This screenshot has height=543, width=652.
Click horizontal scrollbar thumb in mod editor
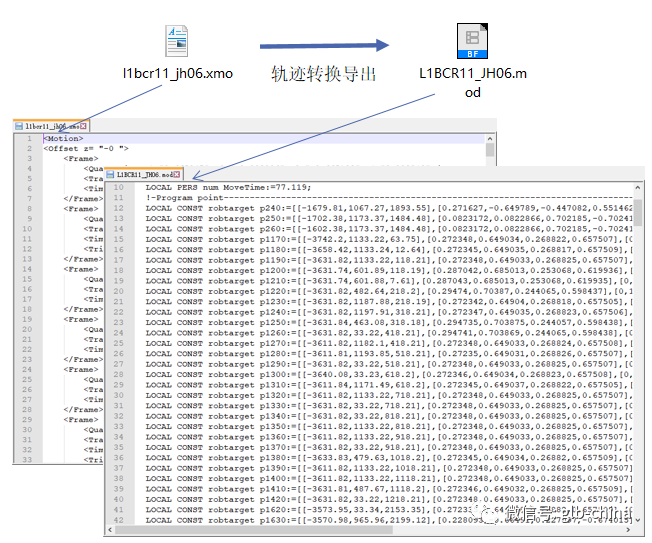click(x=254, y=530)
